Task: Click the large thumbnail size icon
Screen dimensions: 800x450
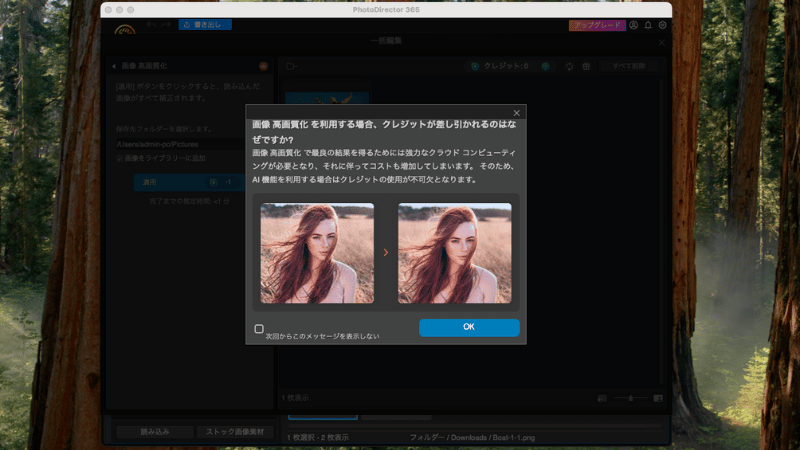Action: point(658,398)
